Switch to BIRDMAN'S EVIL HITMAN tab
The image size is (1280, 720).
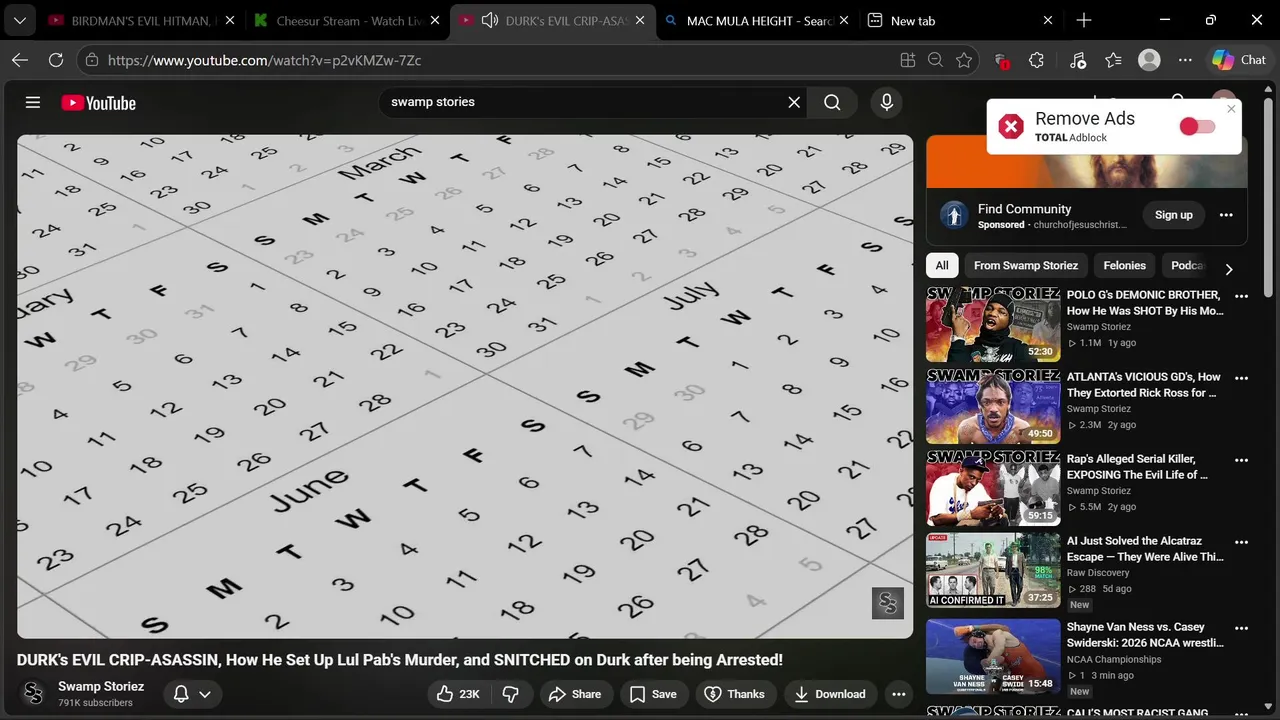(140, 20)
